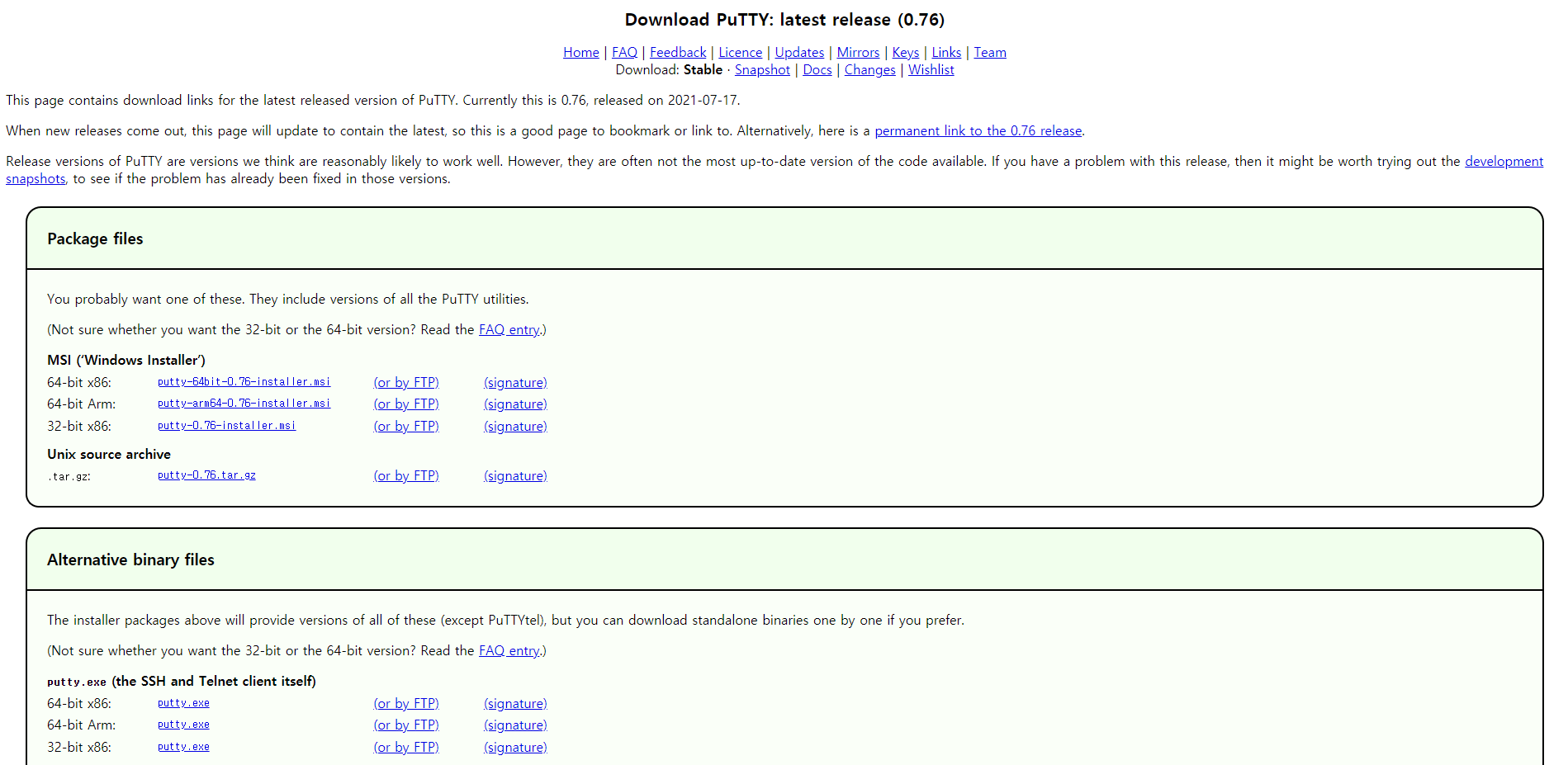
Task: Open the Team page link
Action: coord(989,53)
